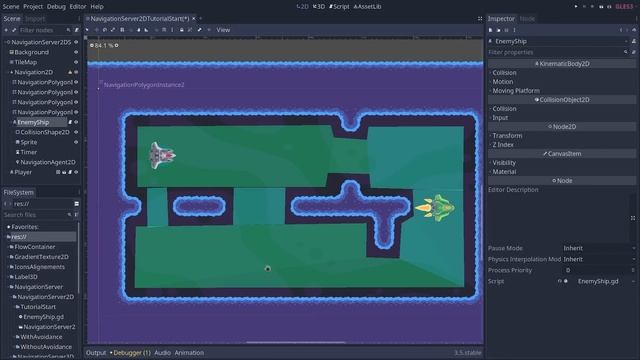The width and height of the screenshot is (640, 360).
Task: Select the Select Mode arrow tool
Action: tap(87, 30)
